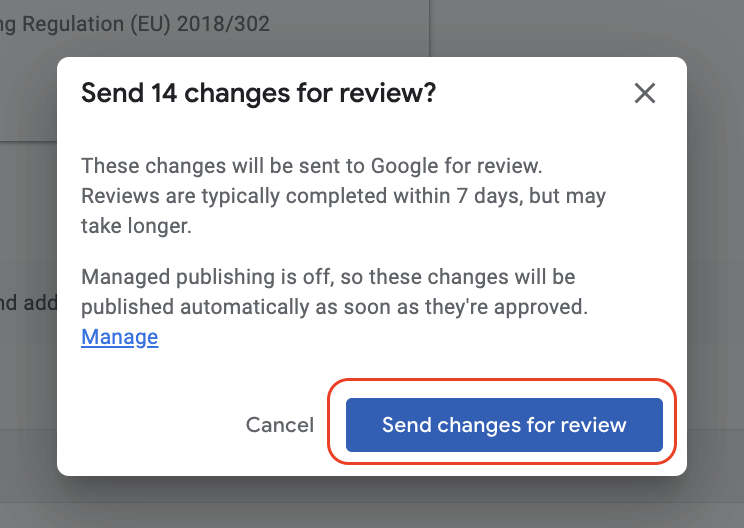
Task: Cancel sending the changes
Action: (x=279, y=425)
